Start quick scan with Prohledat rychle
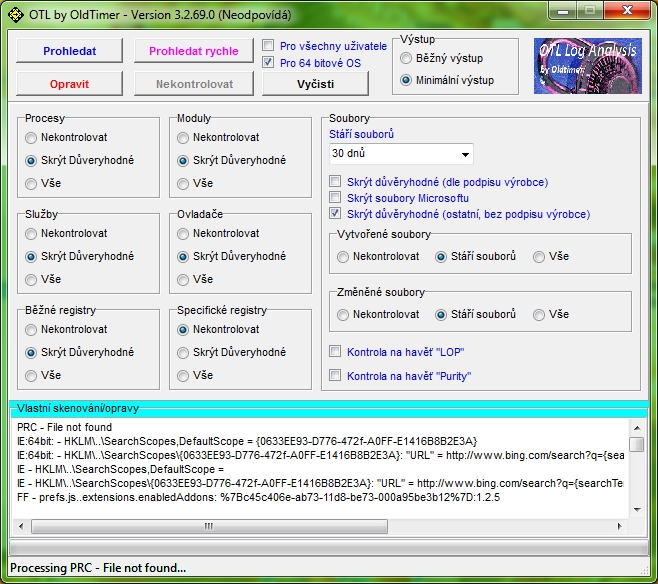Viewport: 658px width, 584px height. [193, 51]
